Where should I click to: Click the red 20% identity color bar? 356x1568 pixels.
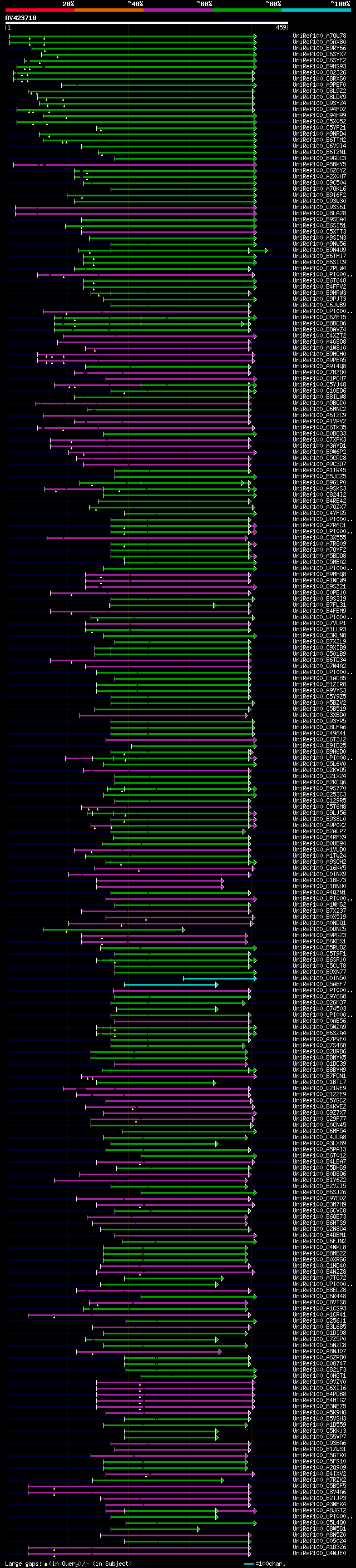point(39,10)
